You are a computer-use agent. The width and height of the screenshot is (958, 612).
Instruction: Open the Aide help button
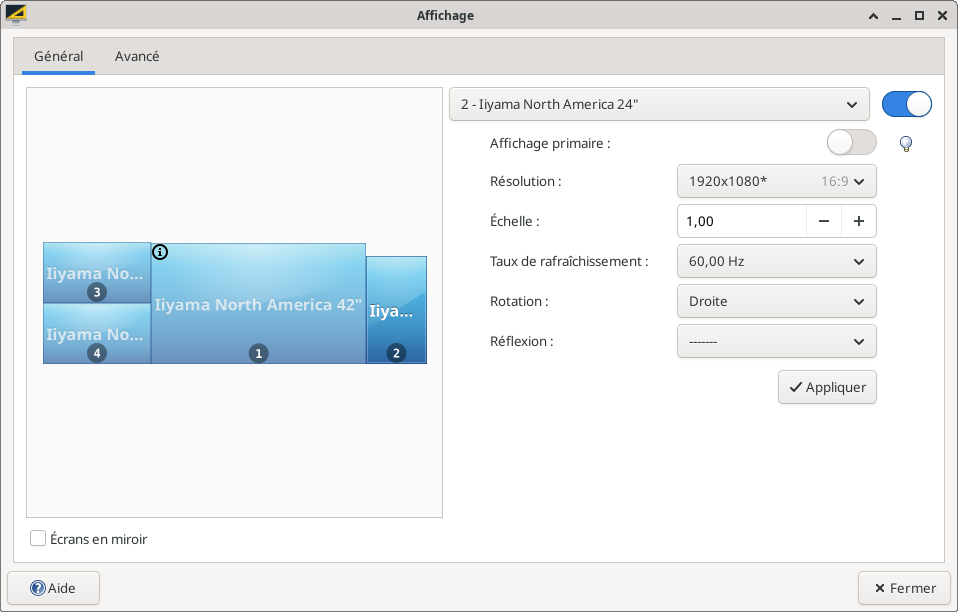tap(54, 588)
